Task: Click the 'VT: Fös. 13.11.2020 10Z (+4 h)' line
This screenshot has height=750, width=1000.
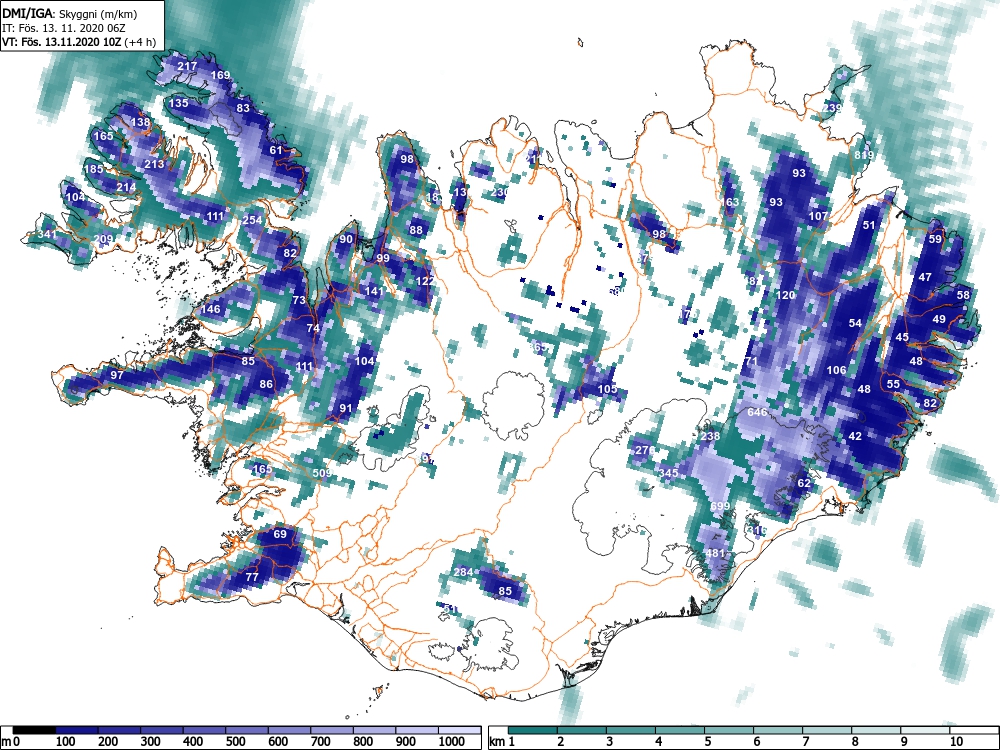Action: [79, 42]
